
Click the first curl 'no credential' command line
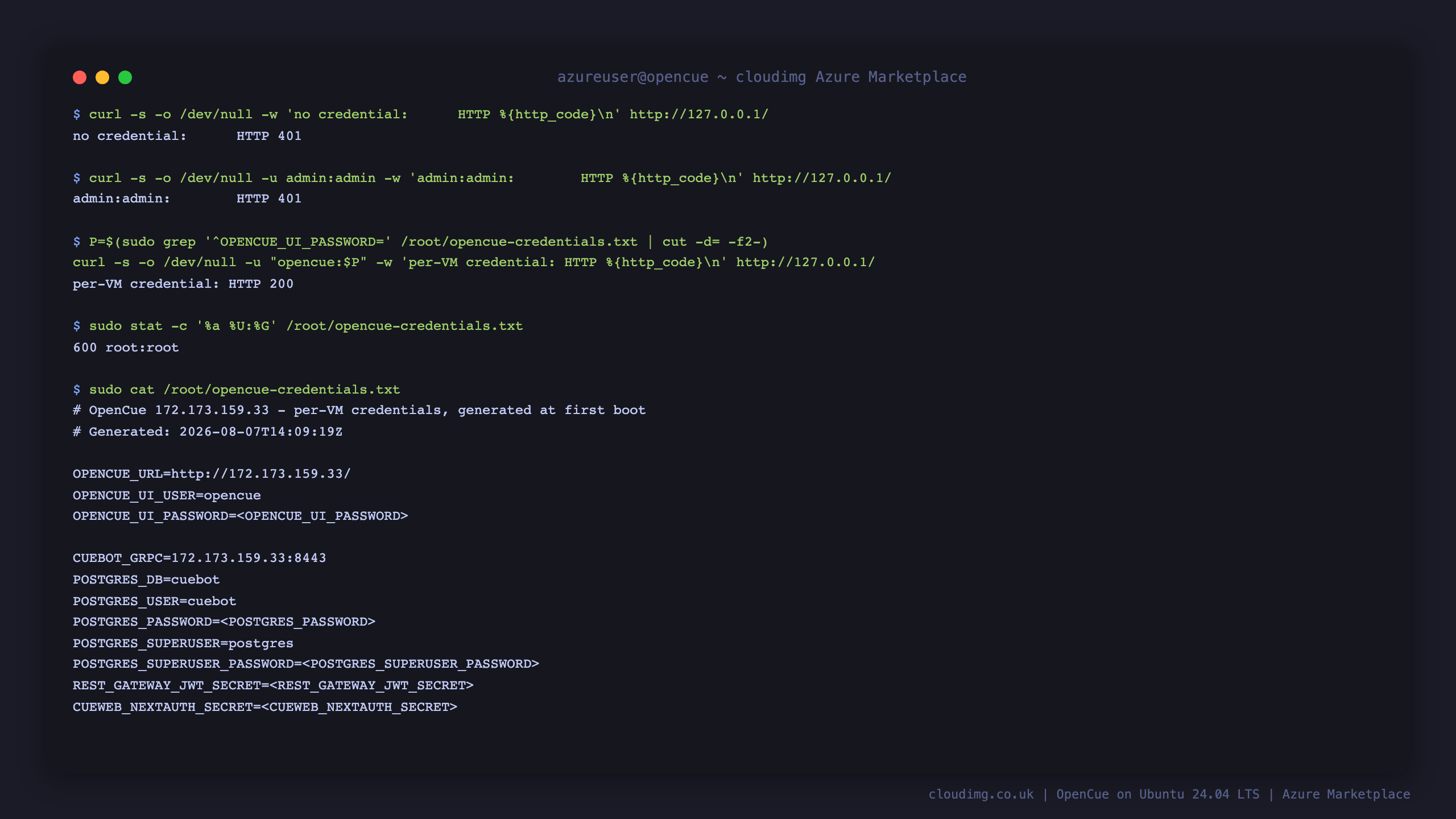coord(420,114)
